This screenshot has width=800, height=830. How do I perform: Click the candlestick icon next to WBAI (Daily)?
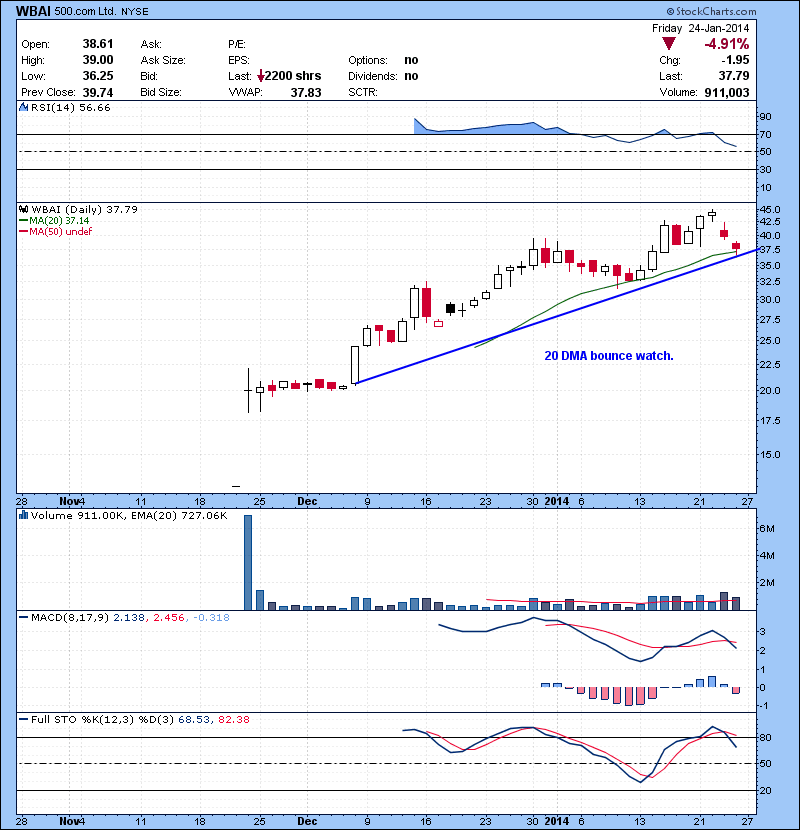pyautogui.click(x=23, y=209)
